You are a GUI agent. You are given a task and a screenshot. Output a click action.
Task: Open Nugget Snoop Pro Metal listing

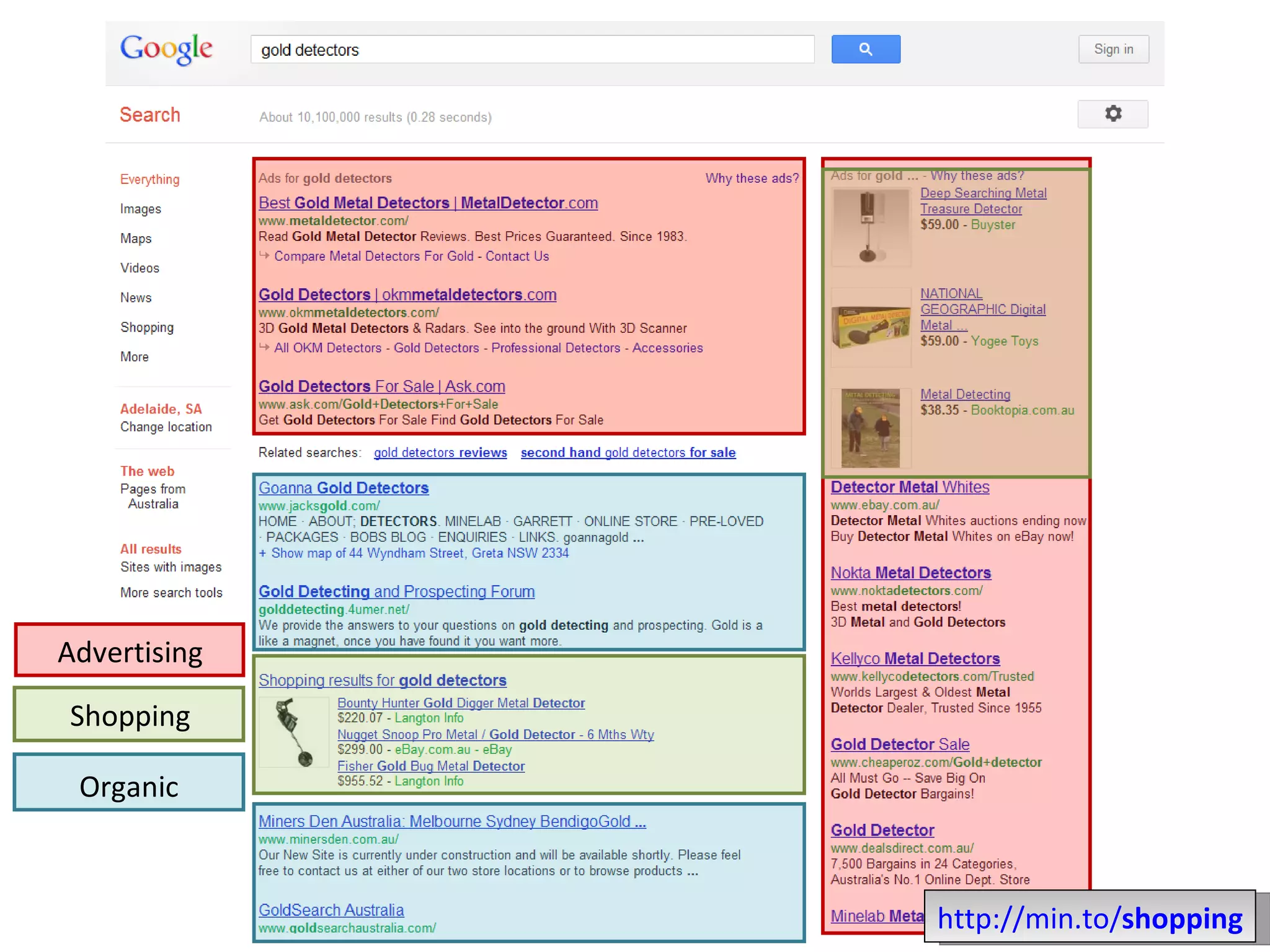(x=495, y=734)
